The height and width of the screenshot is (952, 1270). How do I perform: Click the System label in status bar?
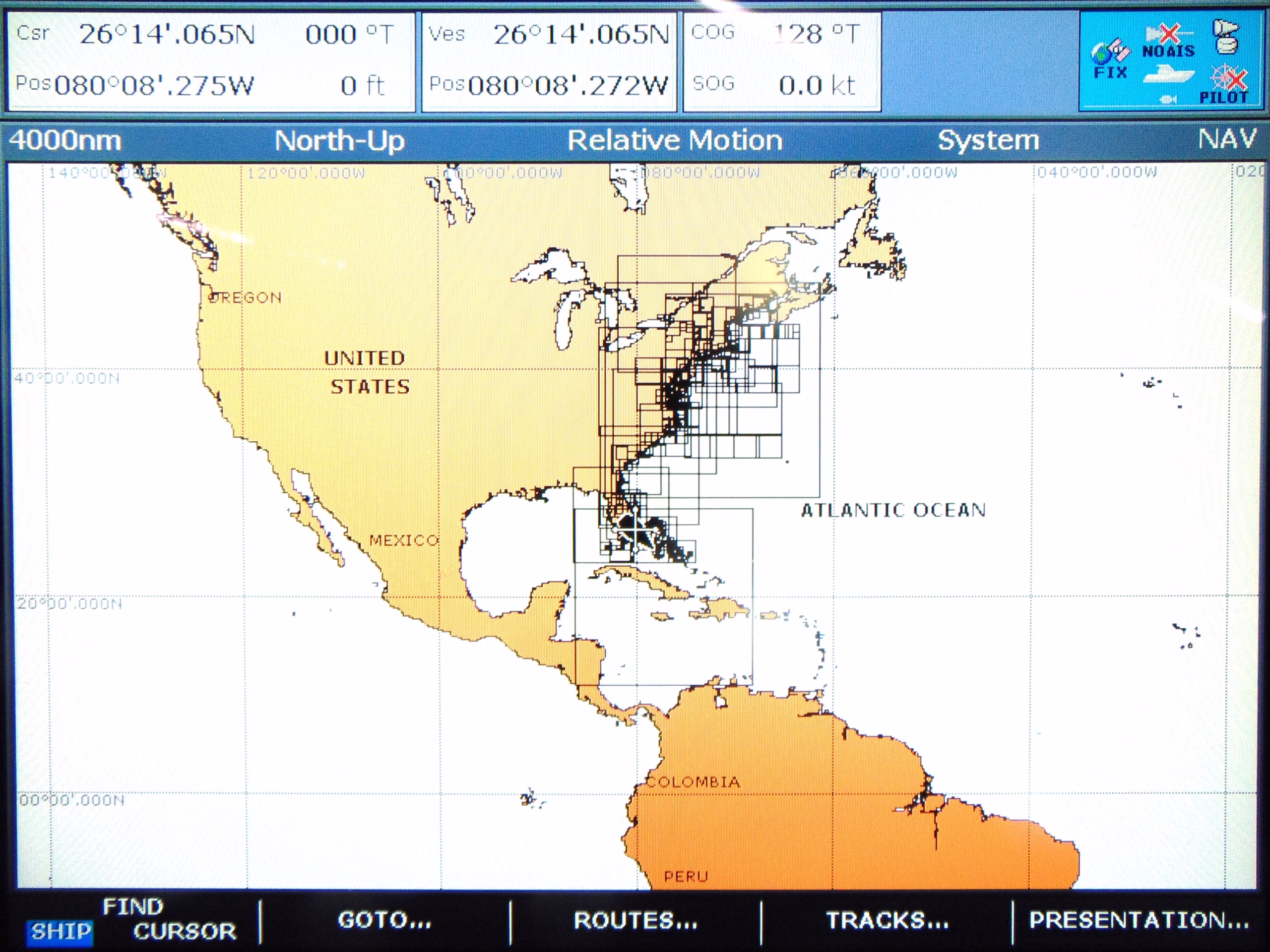988,141
